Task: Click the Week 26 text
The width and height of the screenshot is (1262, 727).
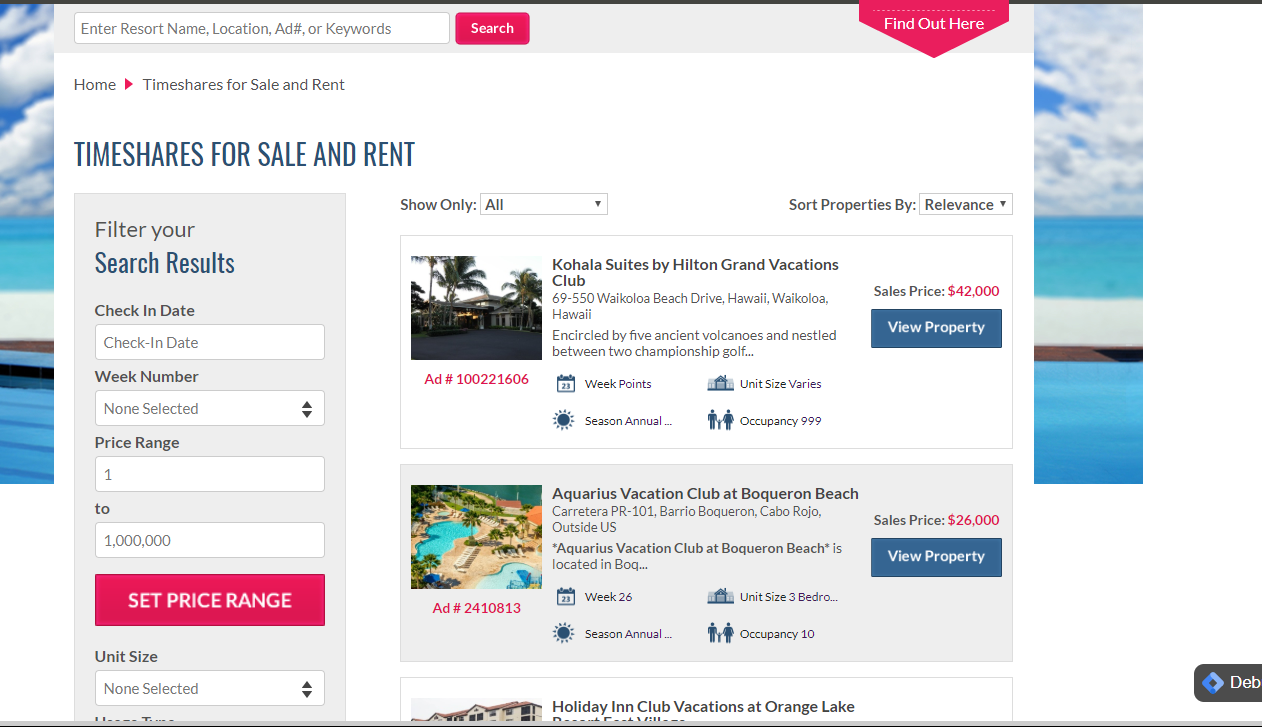Action: 608,597
